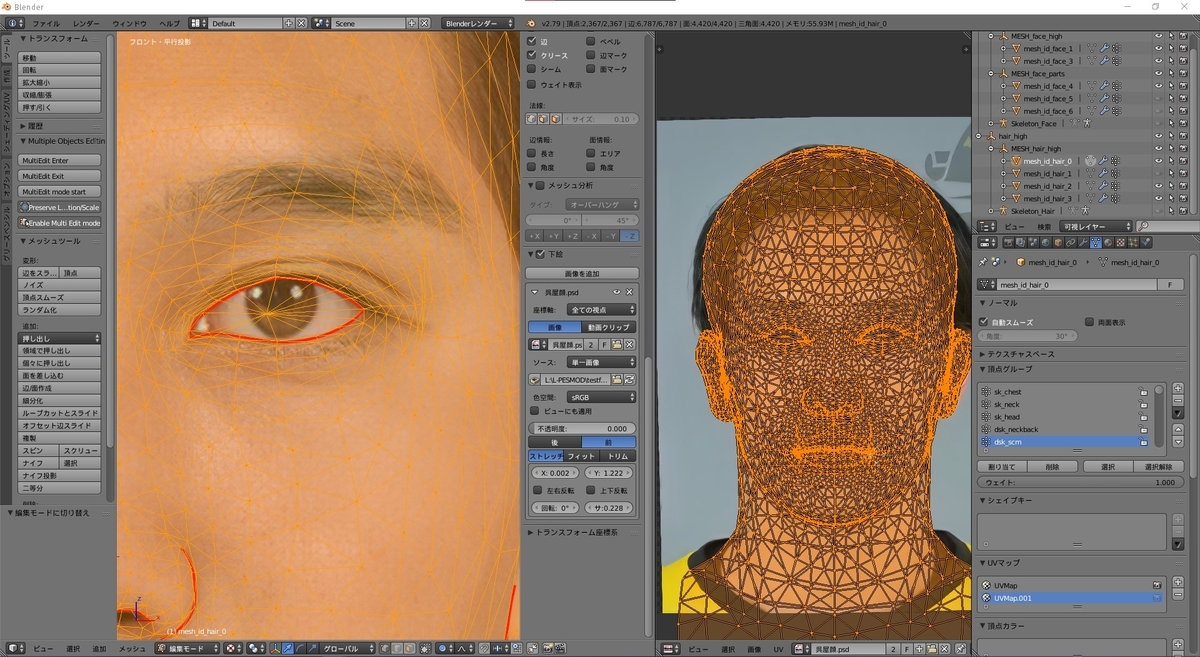The image size is (1200, 657).
Task: Open the 可視レイヤー outliner filter dropdown
Action: tap(1096, 227)
